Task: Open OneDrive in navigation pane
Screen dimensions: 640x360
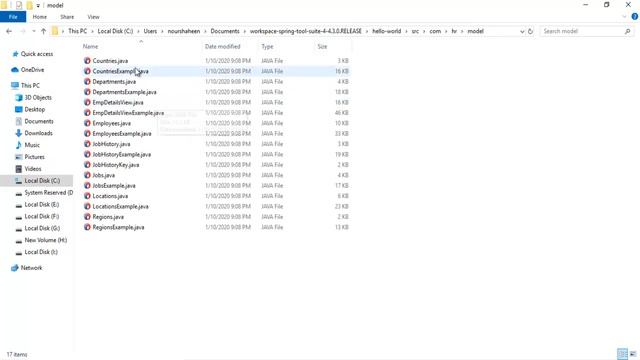Action: coord(32,70)
